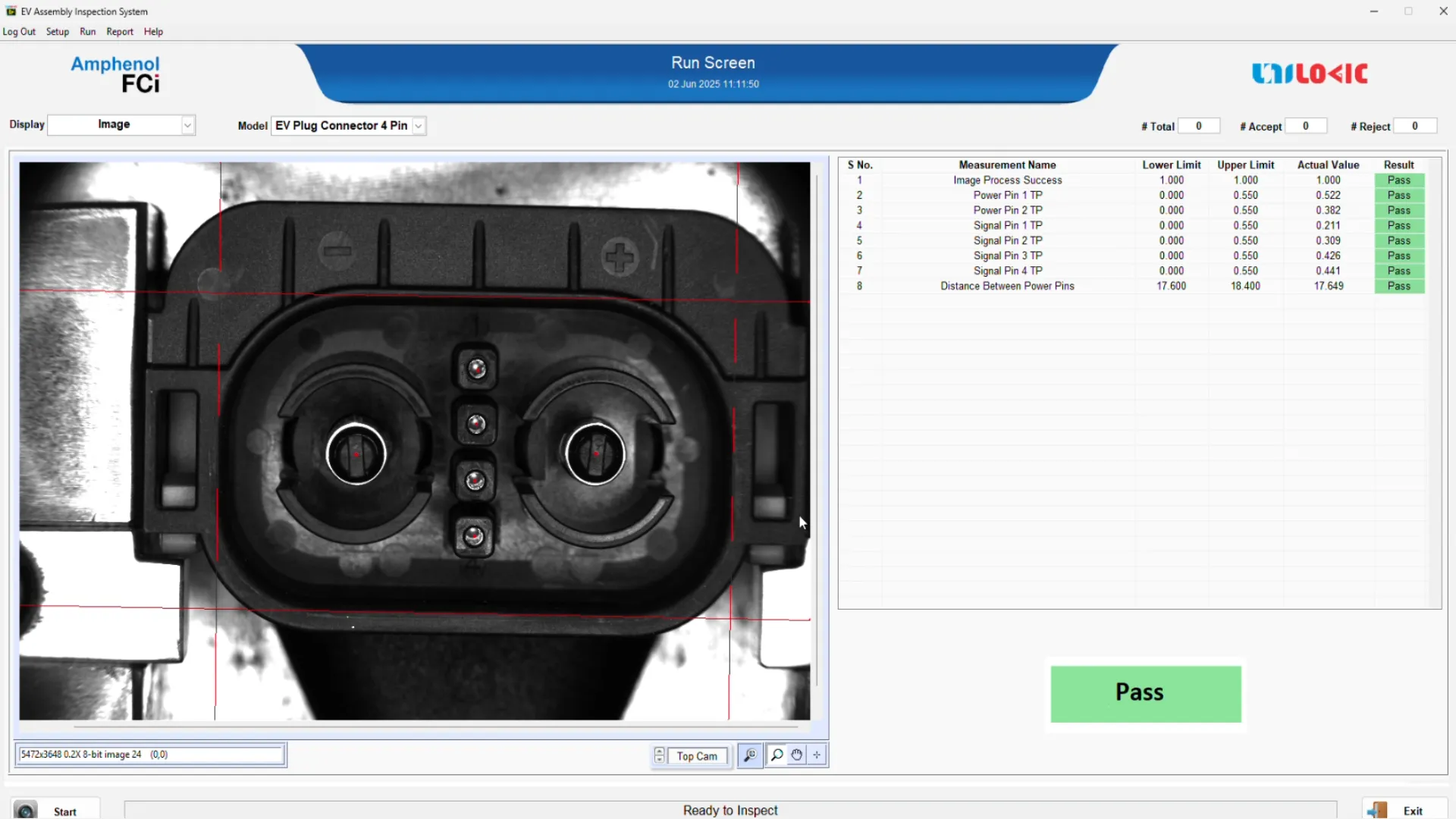Click the Top Cam selector field
Image resolution: width=1456 pixels, height=819 pixels.
697,756
